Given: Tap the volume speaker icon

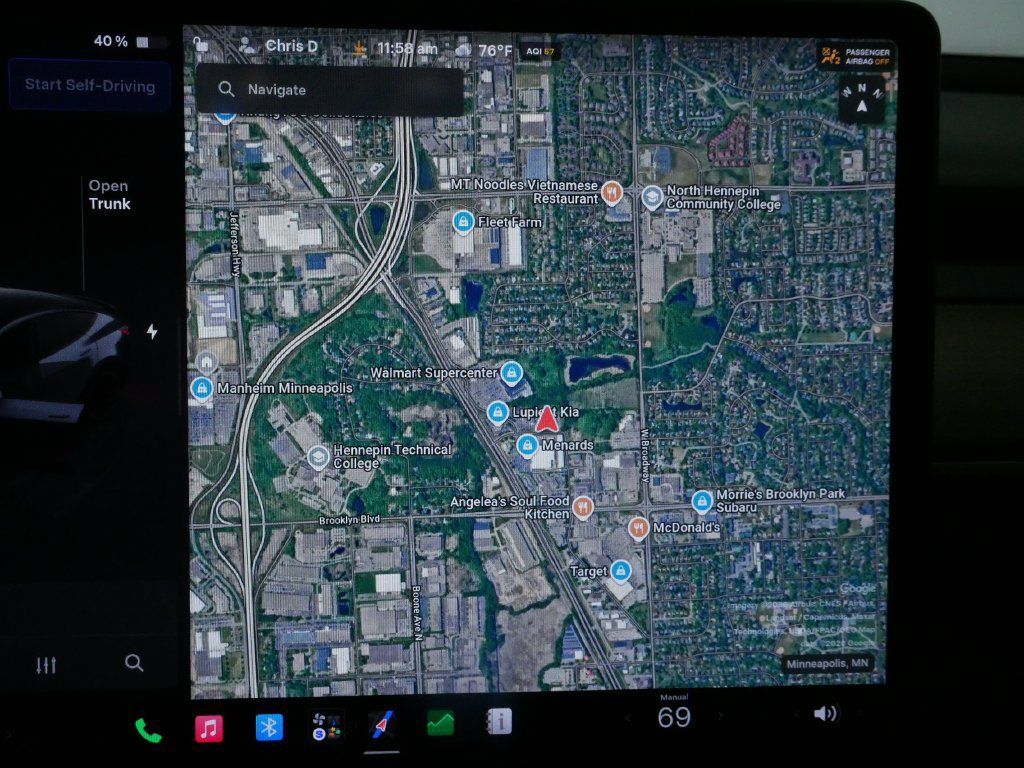Looking at the screenshot, I should [x=825, y=713].
